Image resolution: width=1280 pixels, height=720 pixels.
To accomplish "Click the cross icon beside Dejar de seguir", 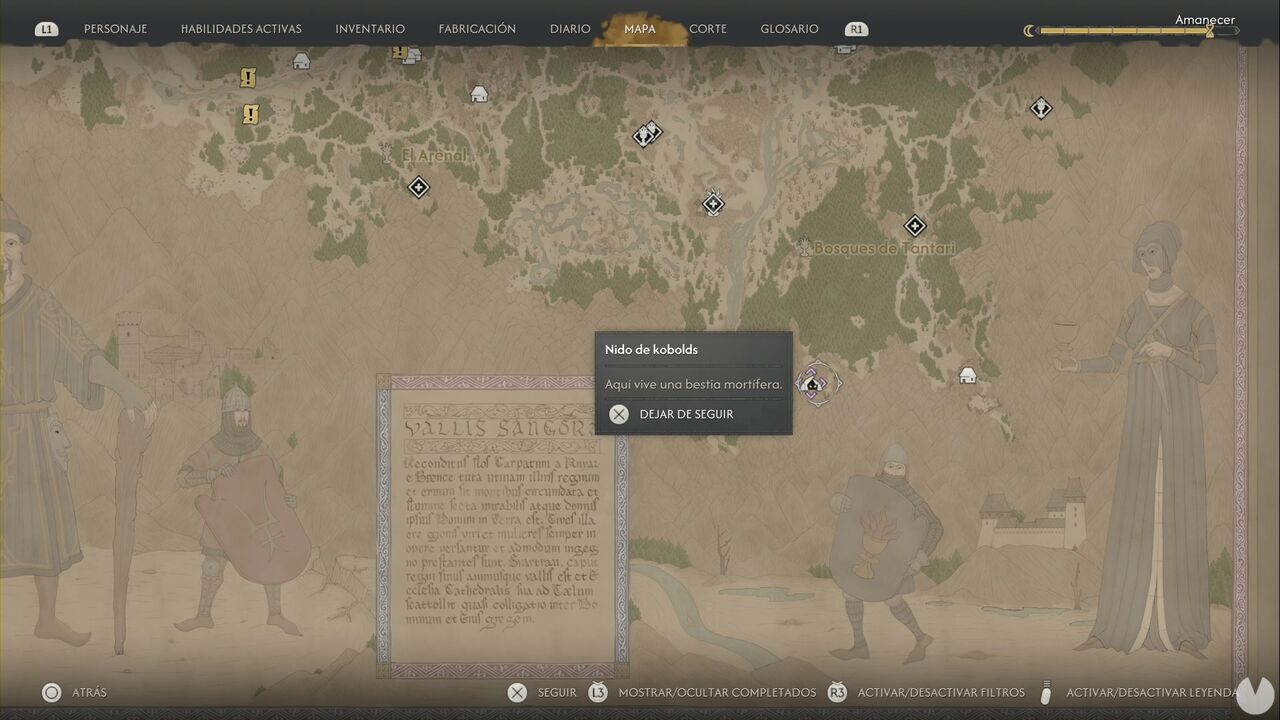I will tap(619, 414).
